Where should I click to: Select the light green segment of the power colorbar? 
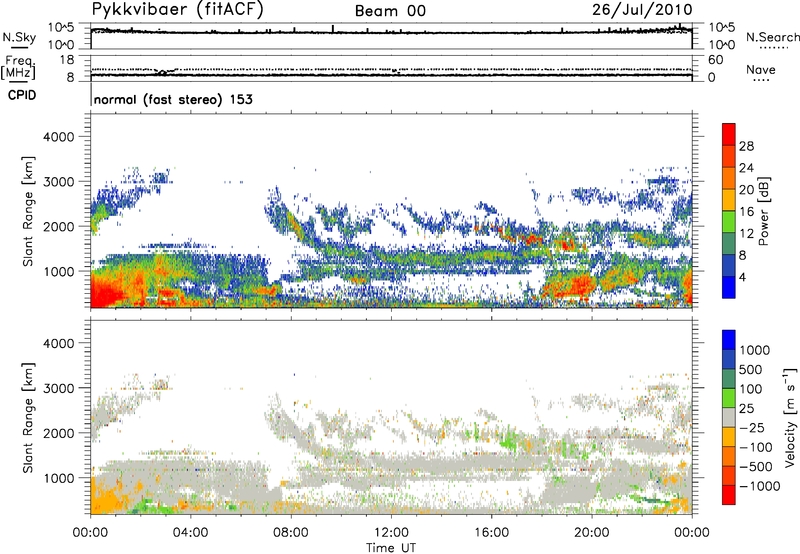(x=729, y=222)
